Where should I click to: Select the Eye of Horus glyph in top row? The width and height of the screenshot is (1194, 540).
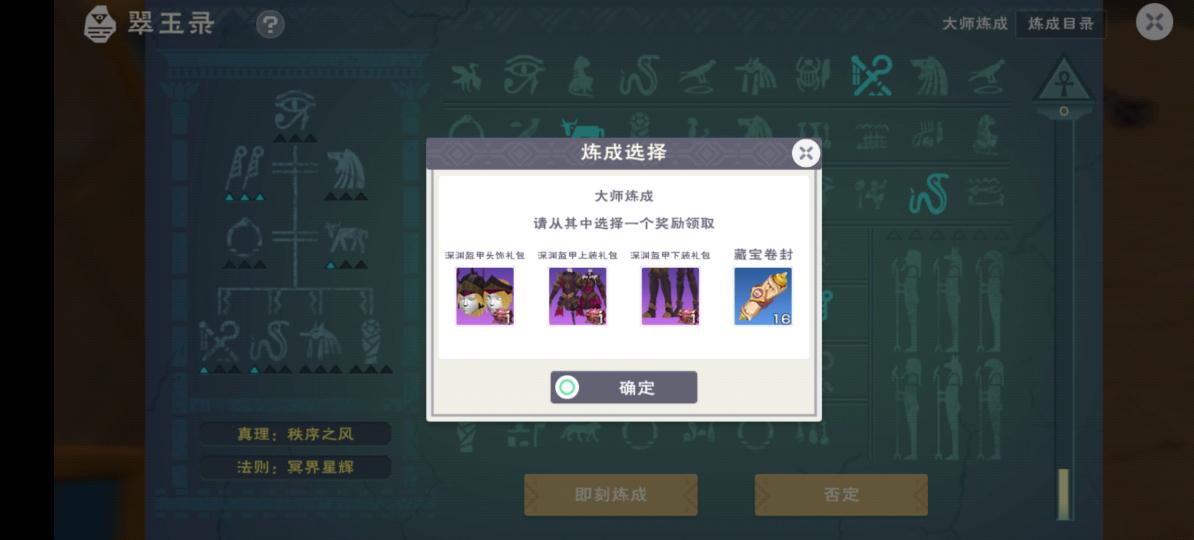524,75
